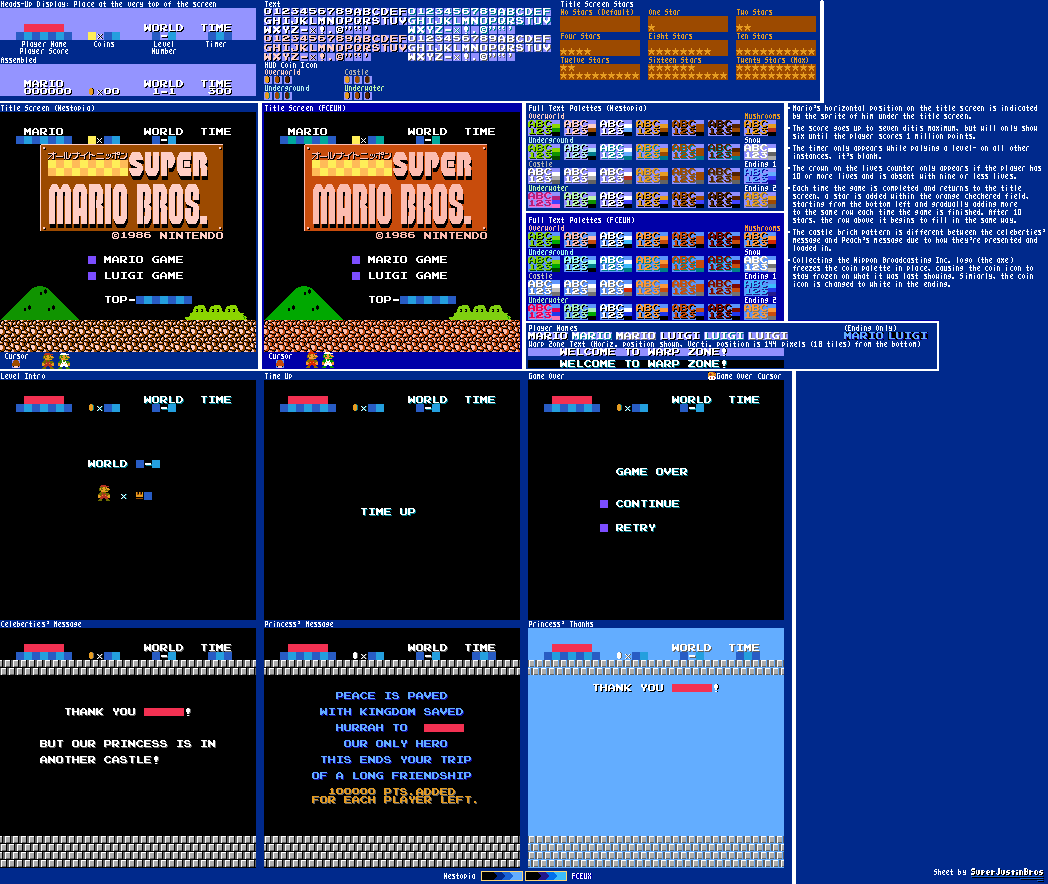Open SuperJustinBros credit link
This screenshot has height=884, width=1048.
(x=1007, y=872)
